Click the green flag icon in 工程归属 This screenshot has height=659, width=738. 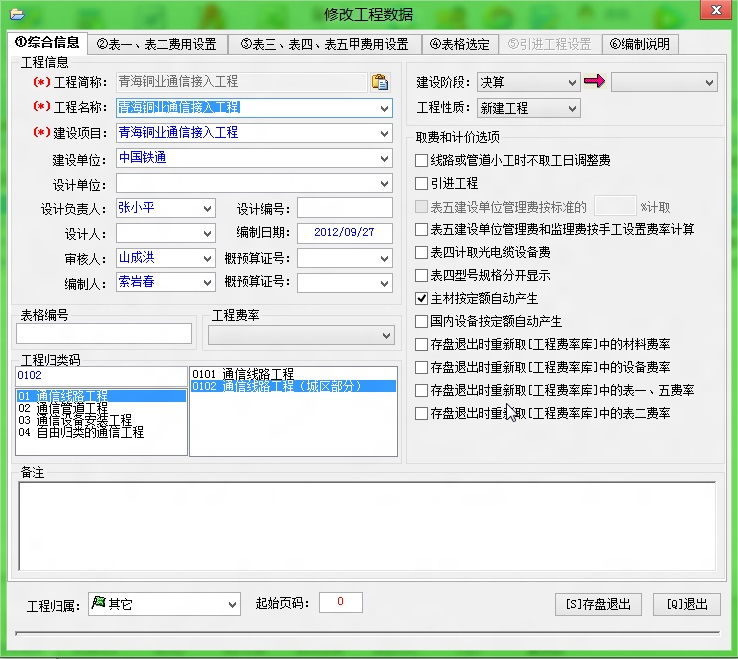click(x=99, y=602)
